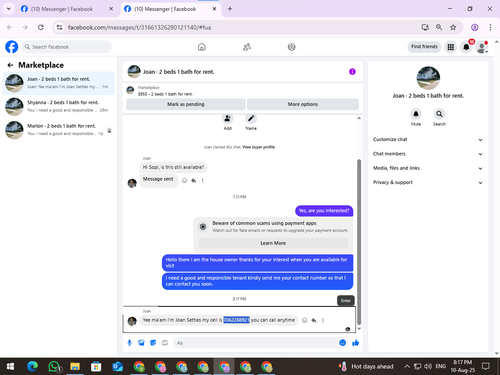The image size is (500, 375).
Task: Click the yes, are you interested message
Action: pos(324,211)
